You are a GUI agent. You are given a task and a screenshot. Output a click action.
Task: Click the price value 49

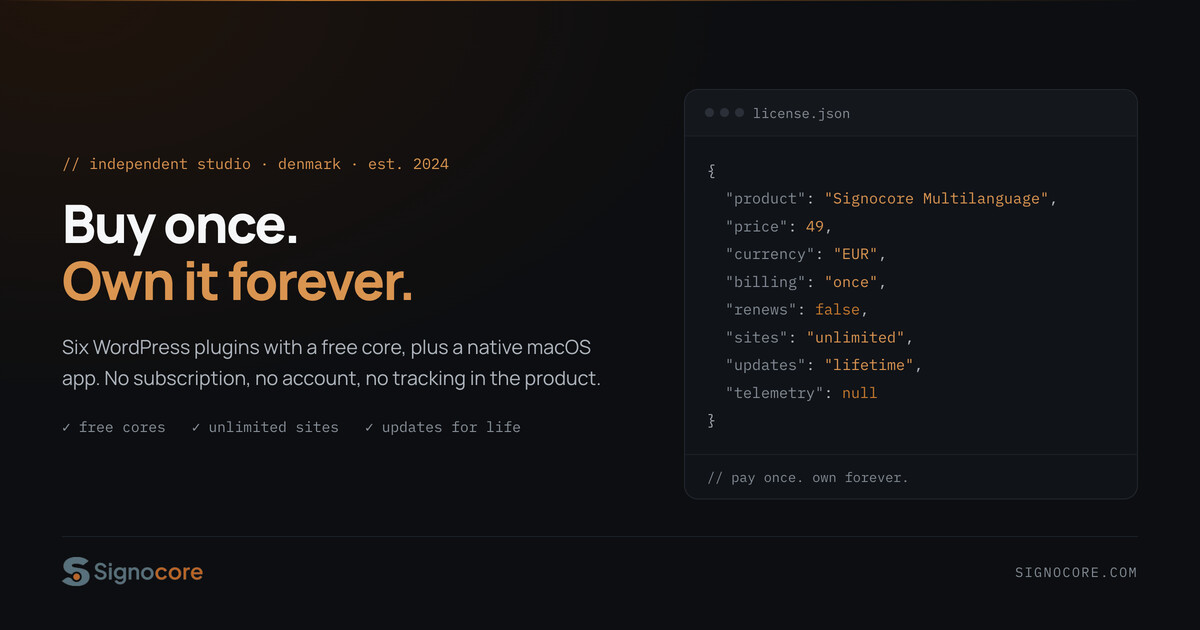[x=815, y=226]
